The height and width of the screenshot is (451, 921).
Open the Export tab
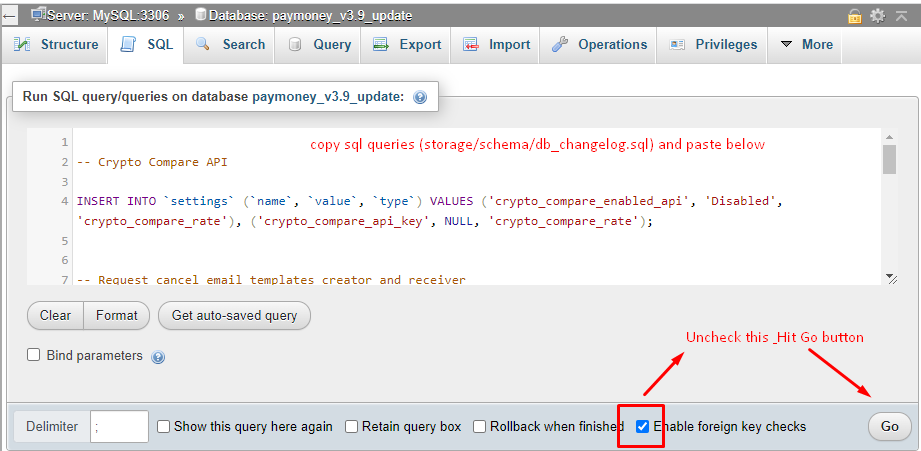coord(407,45)
